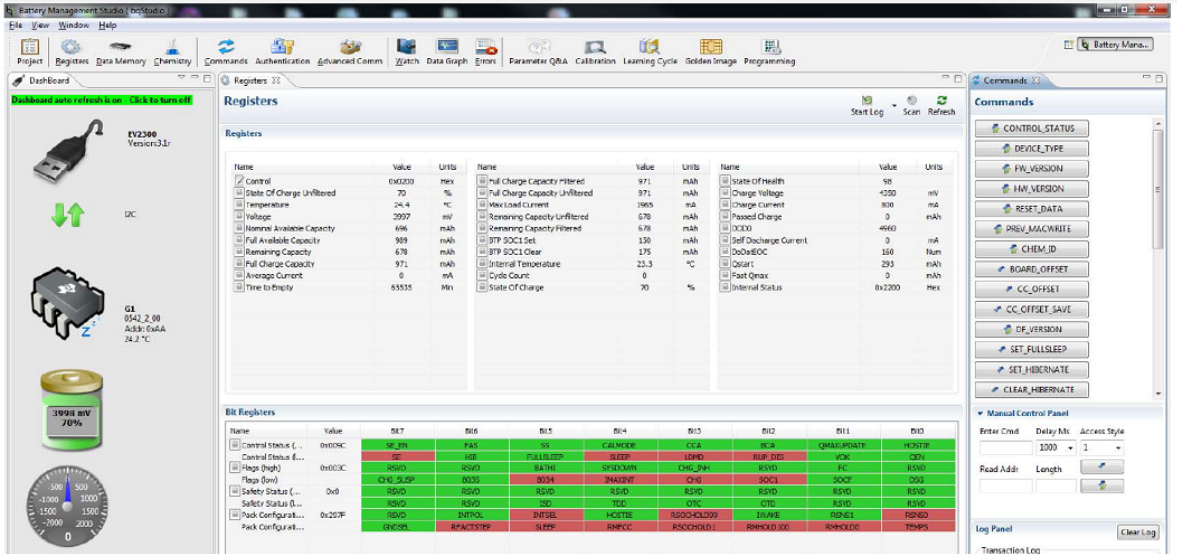
Task: Send the CC_OFFSET_SAVE command
Action: [1032, 309]
